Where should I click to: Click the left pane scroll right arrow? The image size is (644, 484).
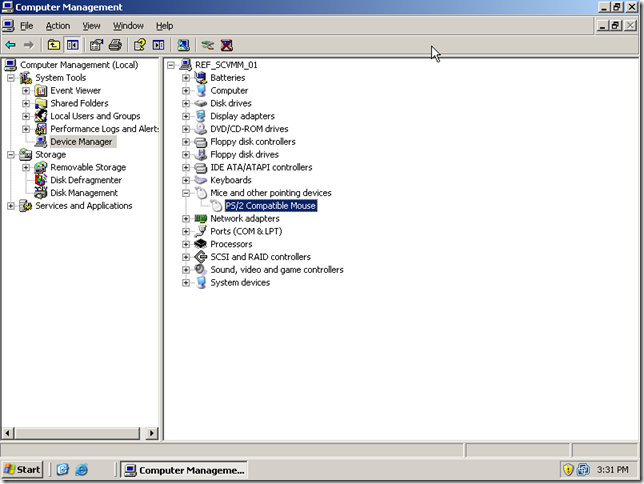click(152, 433)
